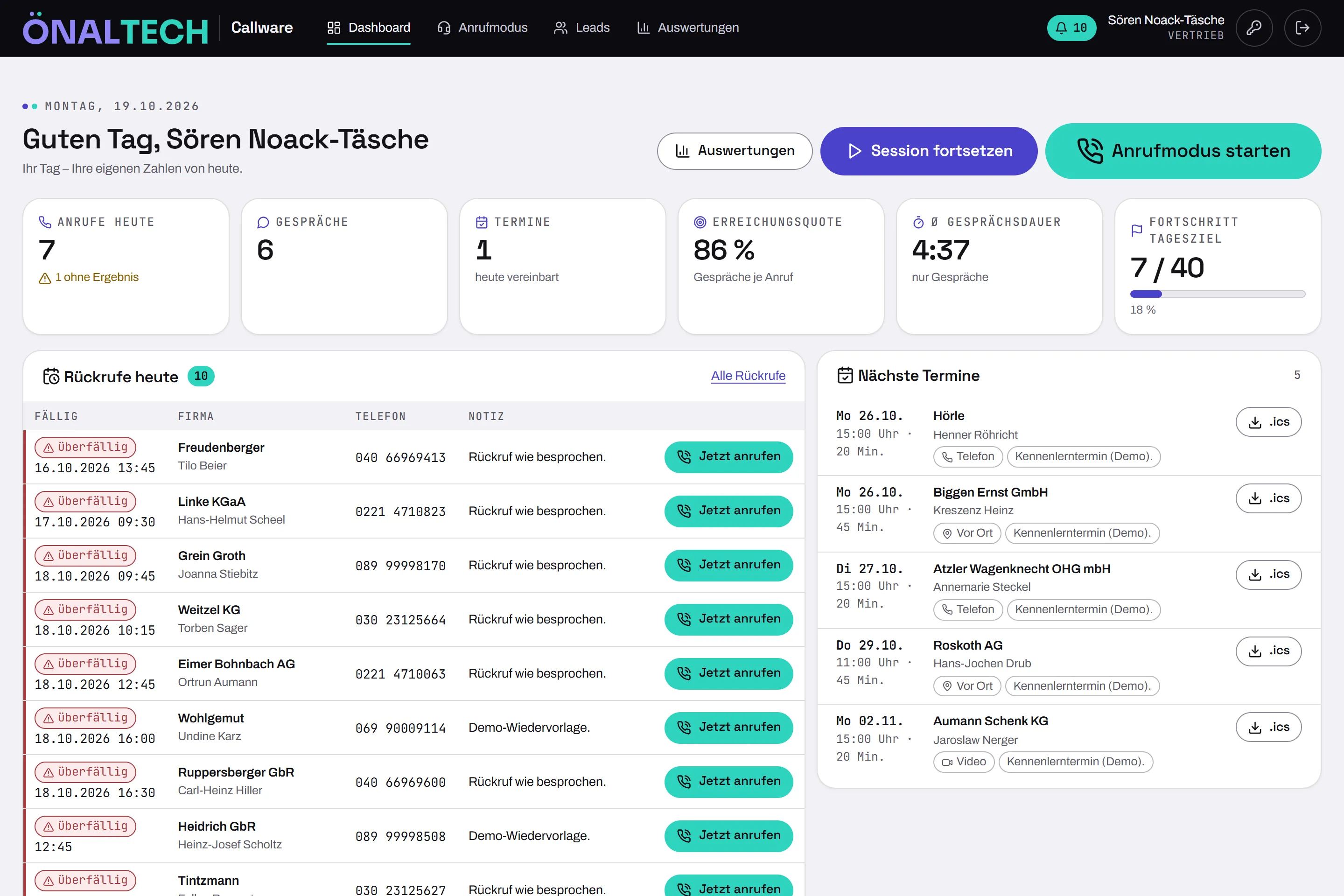The width and height of the screenshot is (1344, 896).
Task: Call Eimer Bohnbach AG now
Action: pyautogui.click(x=728, y=673)
